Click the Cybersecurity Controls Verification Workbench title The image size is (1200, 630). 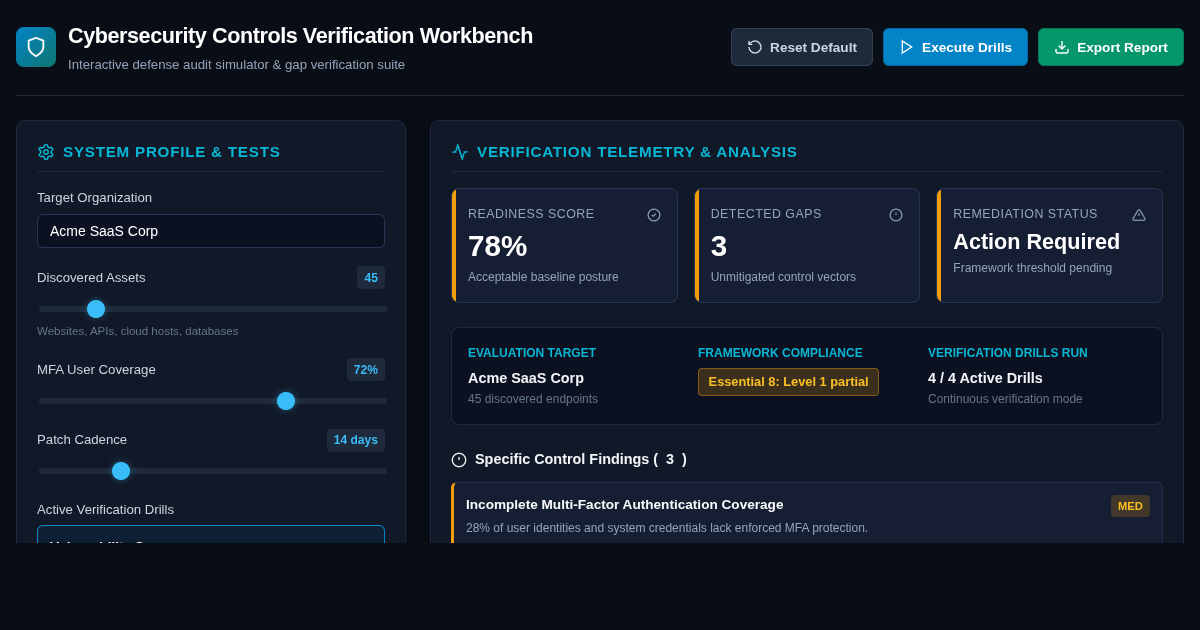click(300, 36)
